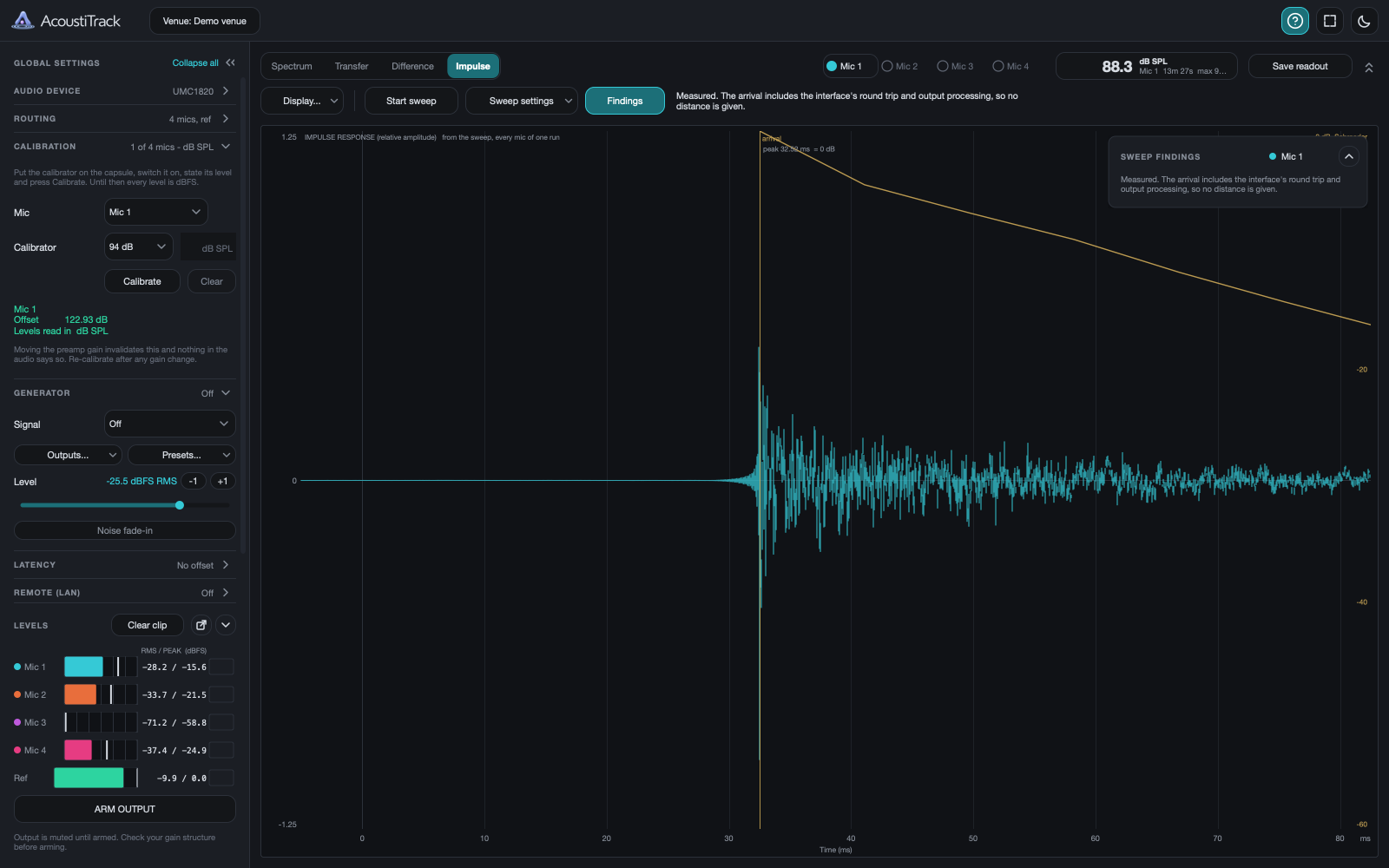Switch to the Spectrum tab
The image size is (1389, 868).
(x=292, y=66)
